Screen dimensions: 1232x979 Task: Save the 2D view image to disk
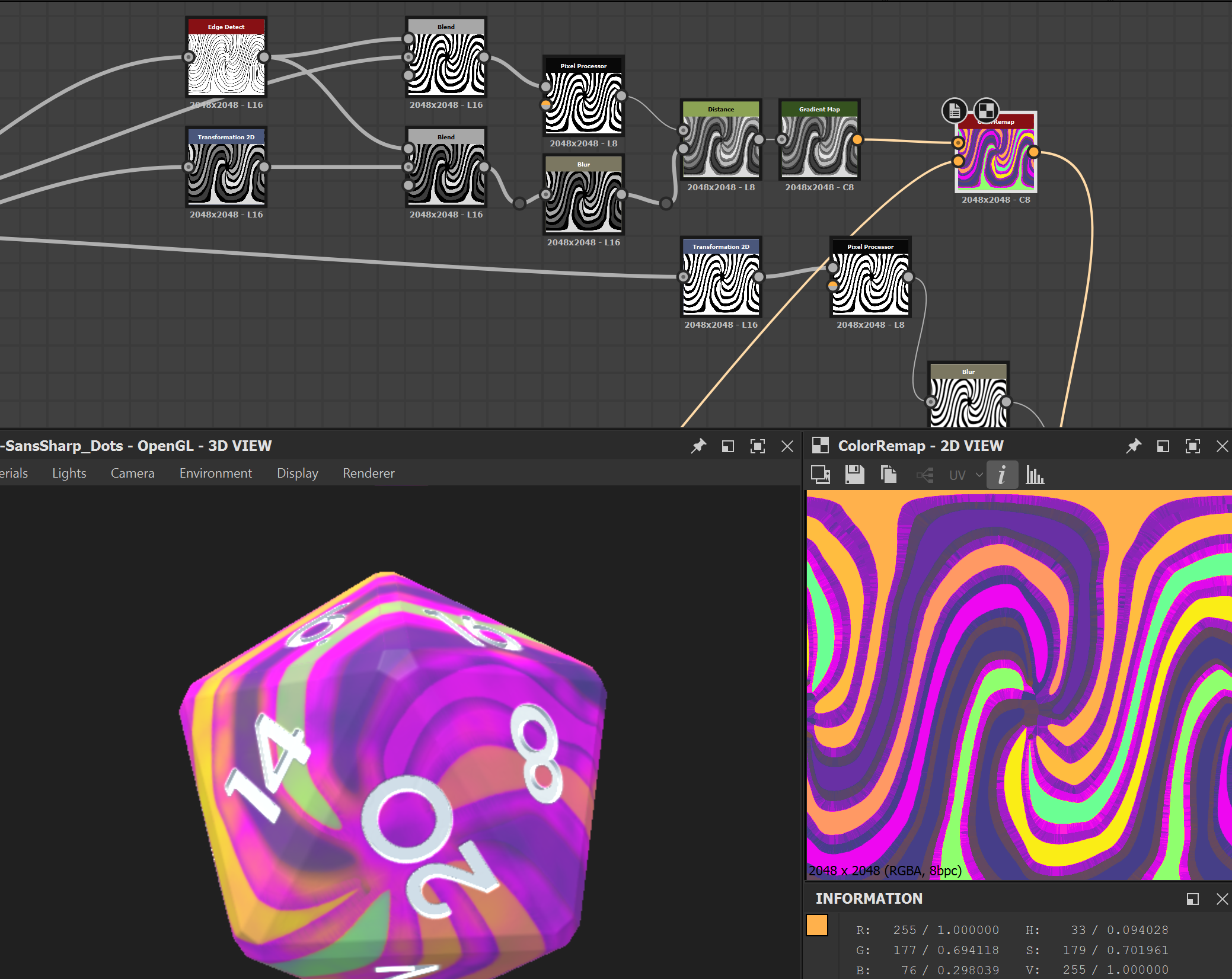854,474
